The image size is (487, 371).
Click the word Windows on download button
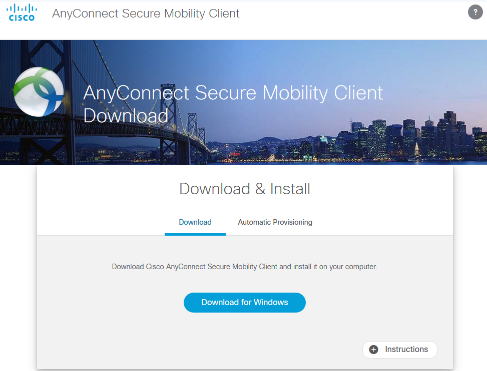click(271, 302)
